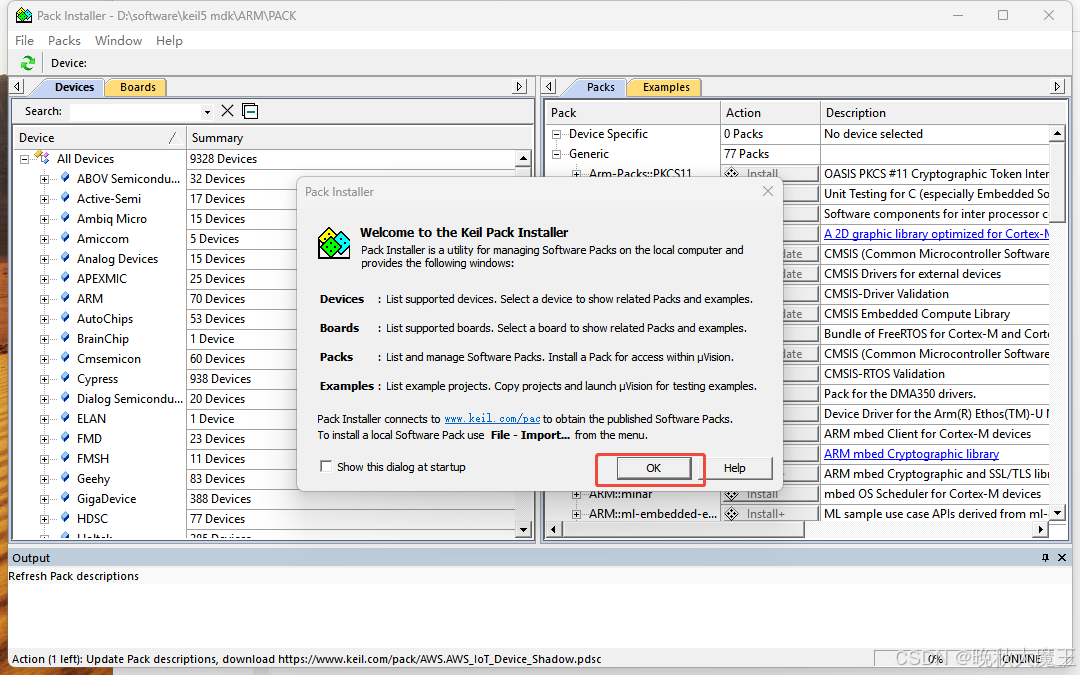The width and height of the screenshot is (1080, 675).
Task: Click Help button in Welcome dialog
Action: tap(735, 468)
